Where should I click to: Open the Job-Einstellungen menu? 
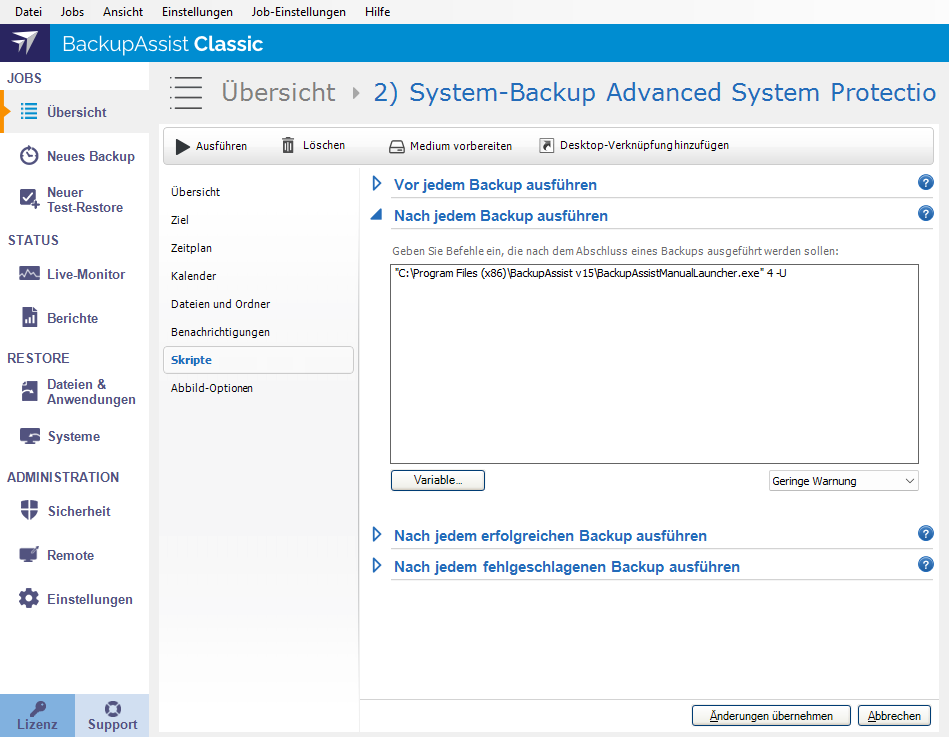click(x=299, y=12)
